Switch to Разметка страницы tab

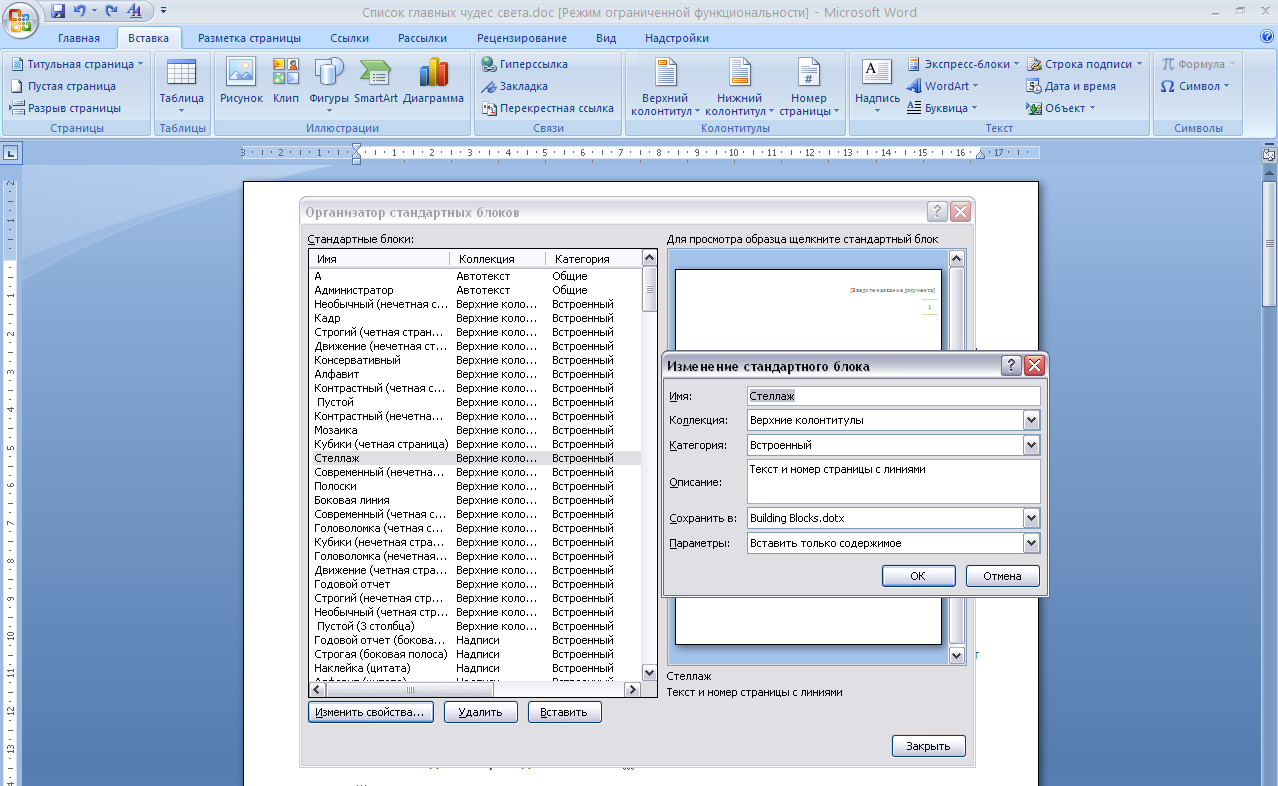tap(249, 38)
